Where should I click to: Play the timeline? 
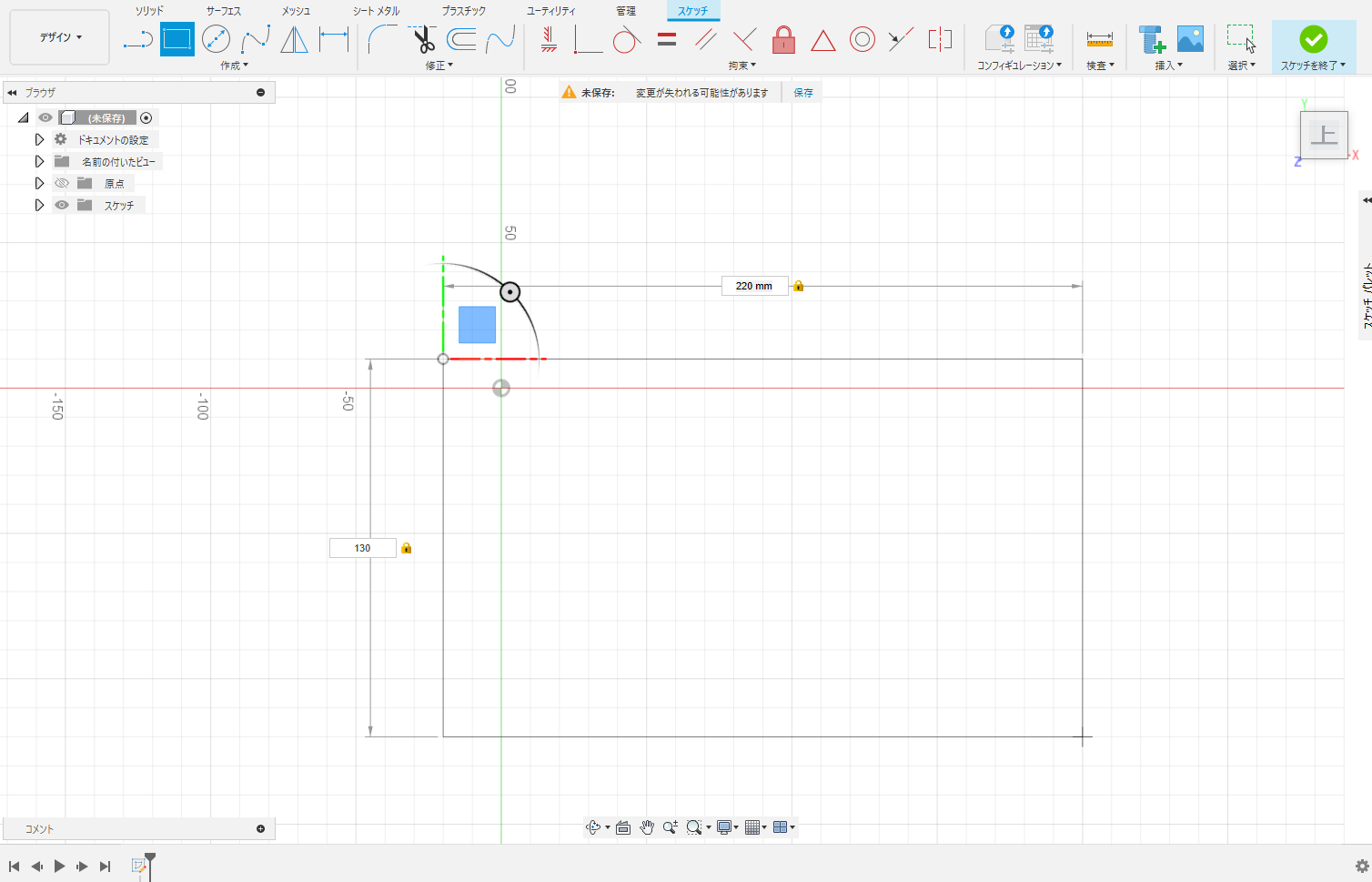tap(59, 867)
